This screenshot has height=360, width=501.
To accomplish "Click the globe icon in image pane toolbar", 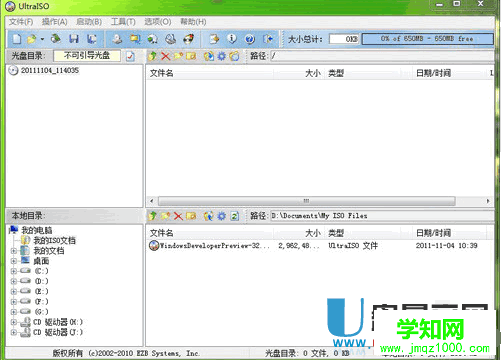I will (x=209, y=56).
